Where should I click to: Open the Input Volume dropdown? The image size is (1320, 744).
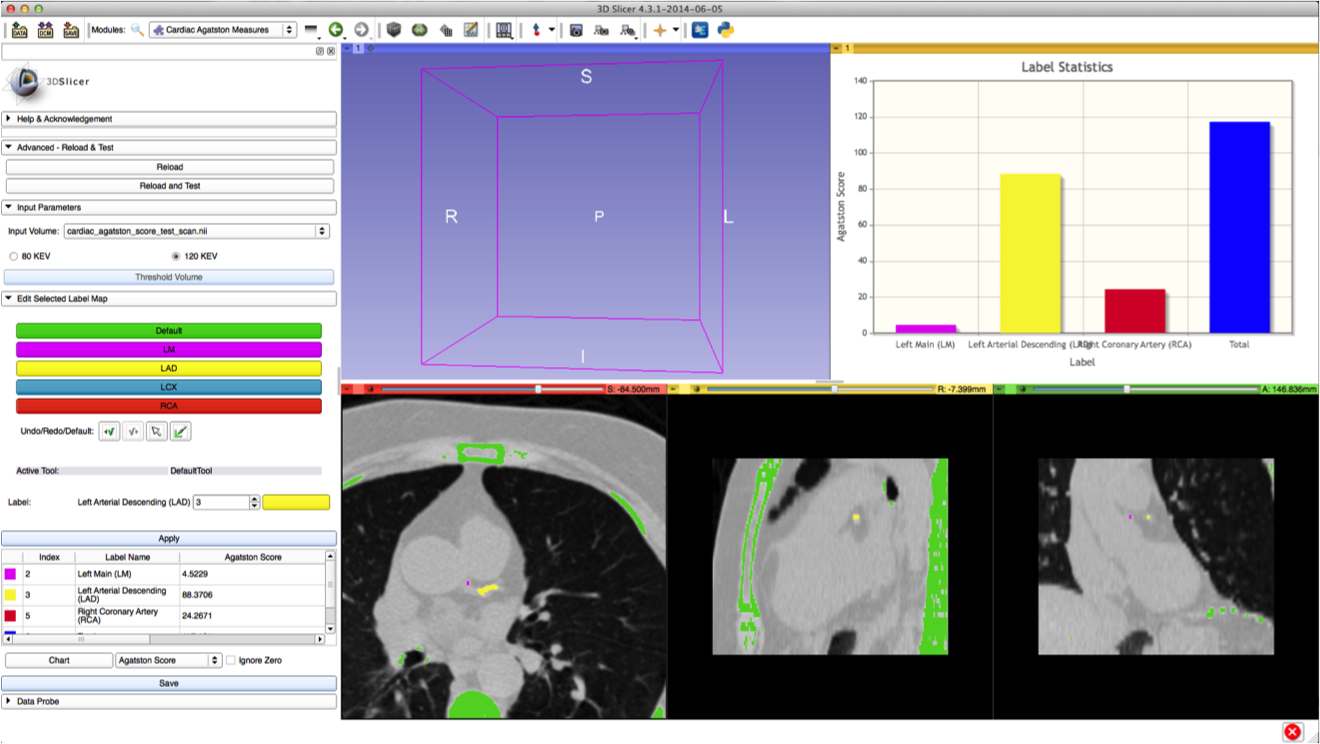coord(196,231)
